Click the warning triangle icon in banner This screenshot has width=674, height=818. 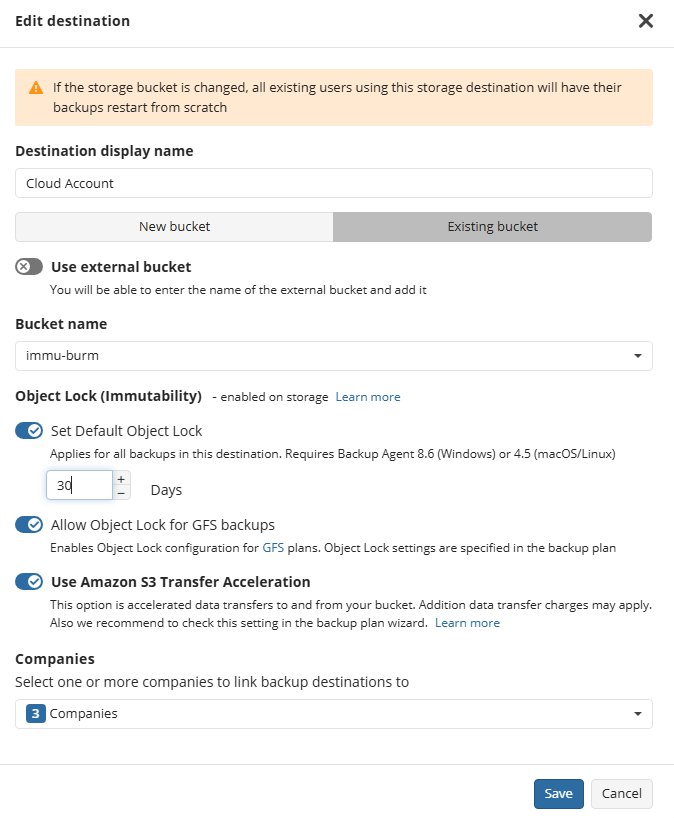36,88
